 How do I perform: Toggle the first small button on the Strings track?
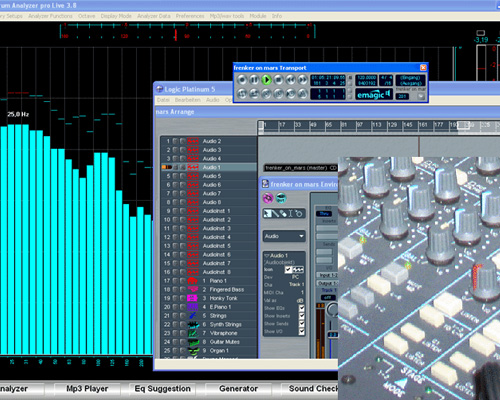[x=175, y=315]
